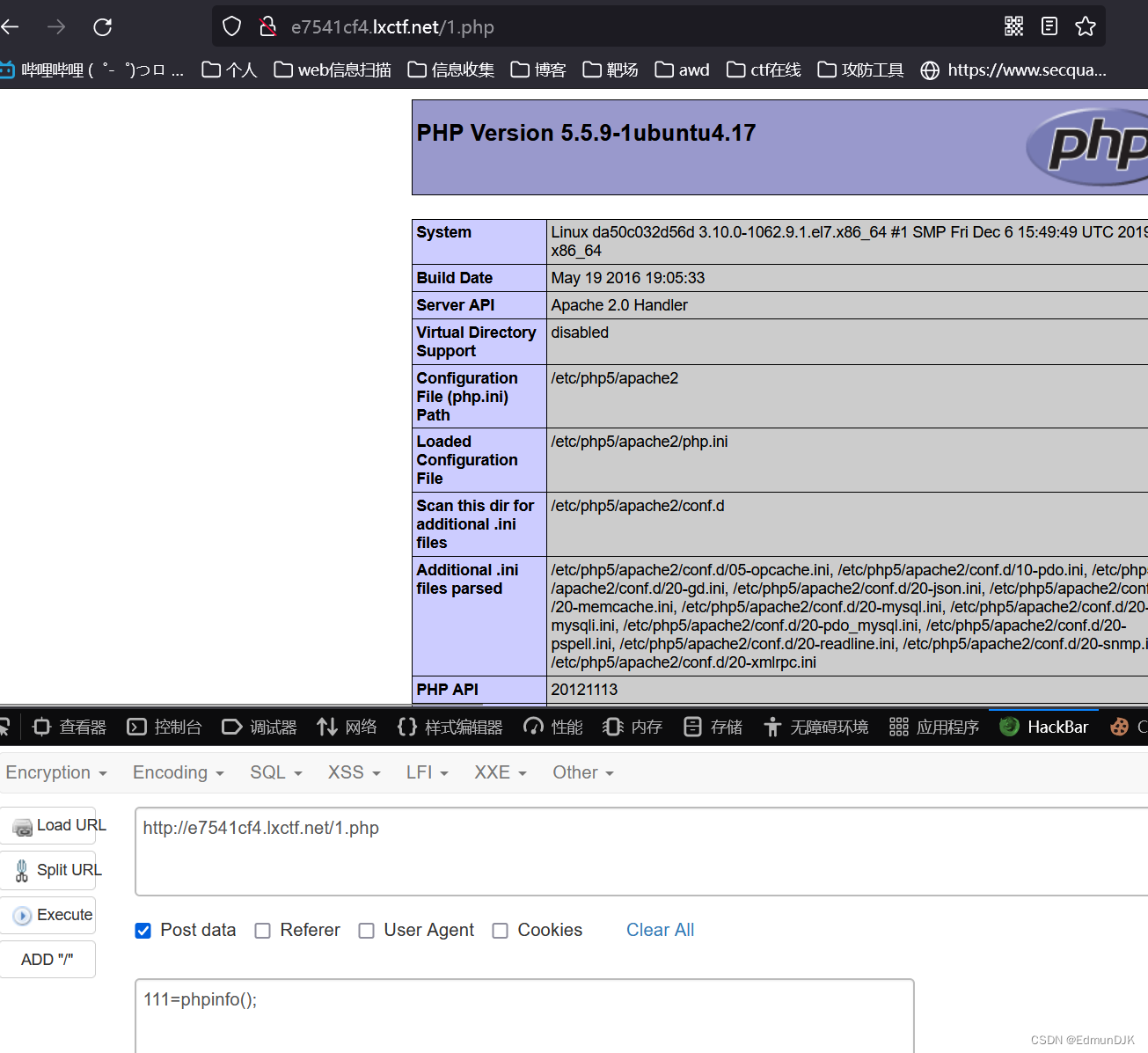1148x1053 pixels.
Task: Enable the User Agent checkbox
Action: click(366, 931)
